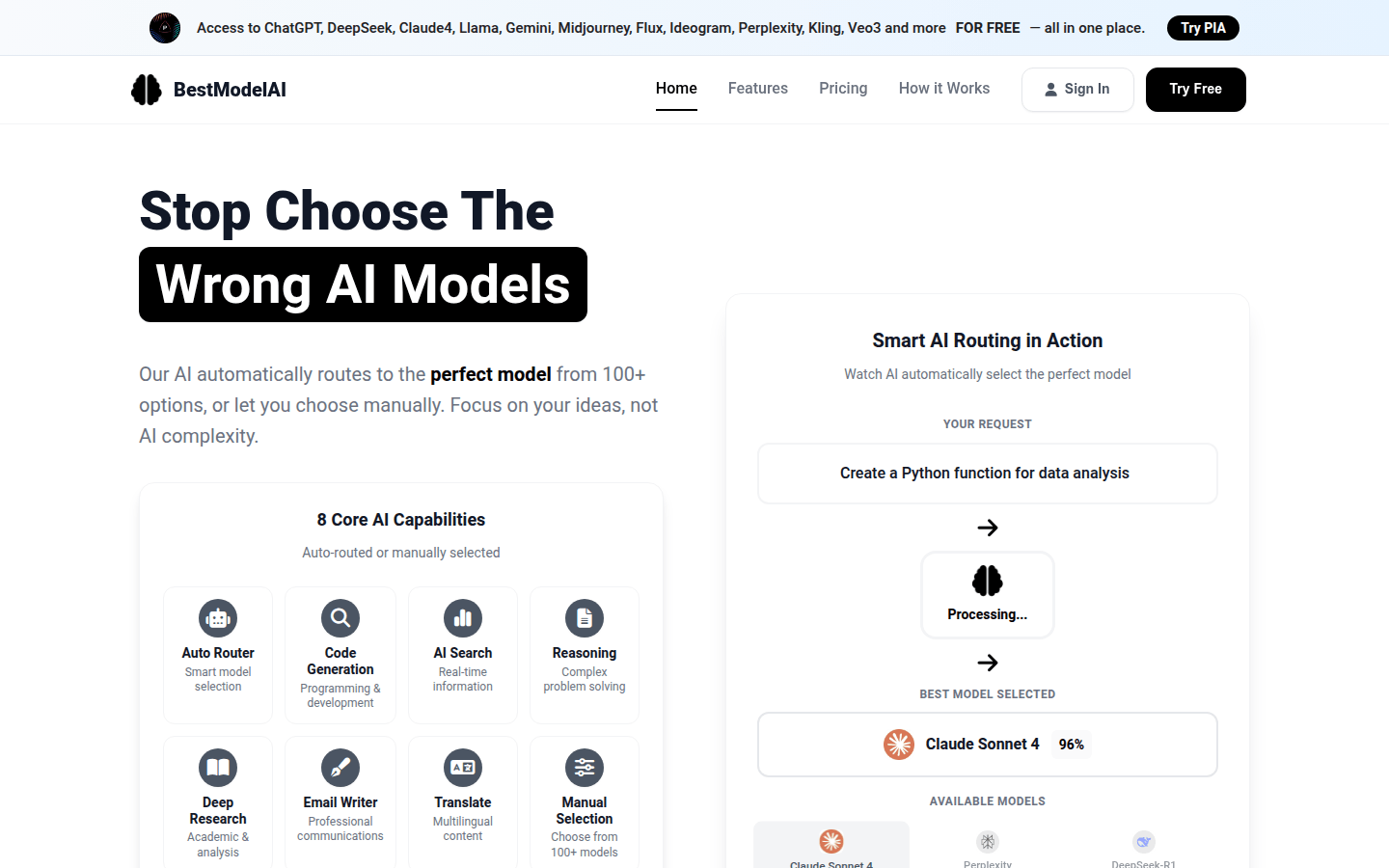Click the BestModelAI brain logo icon
This screenshot has width=1389, height=868.
click(147, 90)
